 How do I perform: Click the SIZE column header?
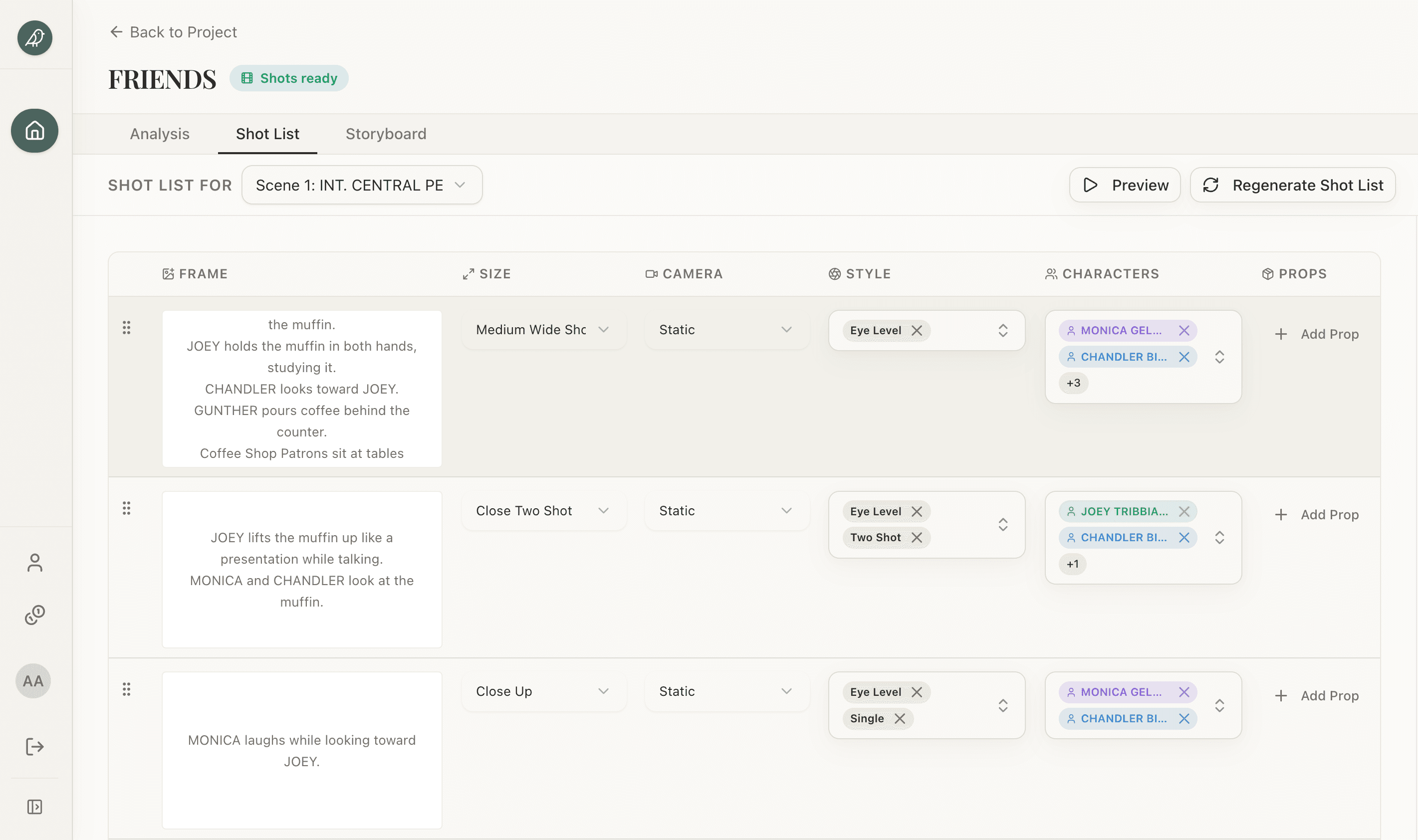coord(487,274)
